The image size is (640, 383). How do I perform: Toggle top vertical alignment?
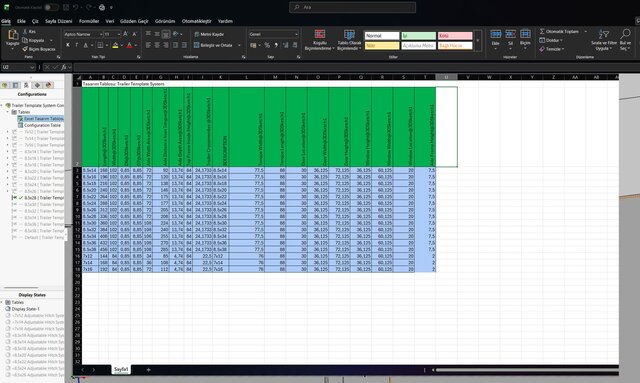pos(148,34)
